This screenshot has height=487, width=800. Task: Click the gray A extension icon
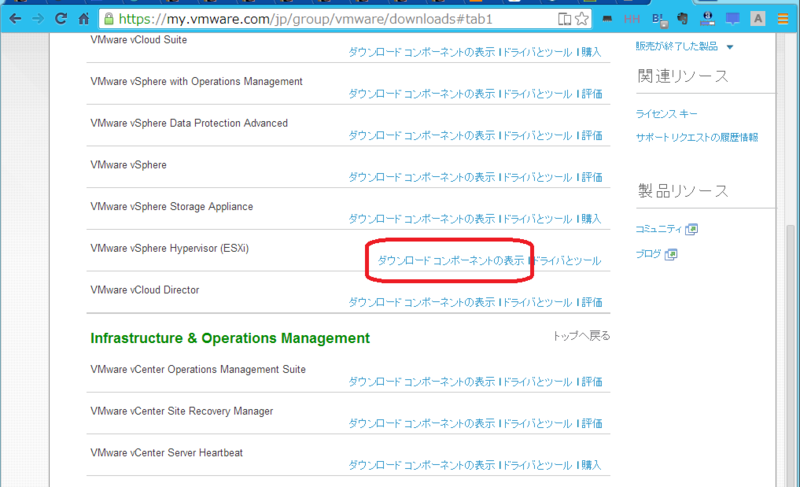point(758,19)
